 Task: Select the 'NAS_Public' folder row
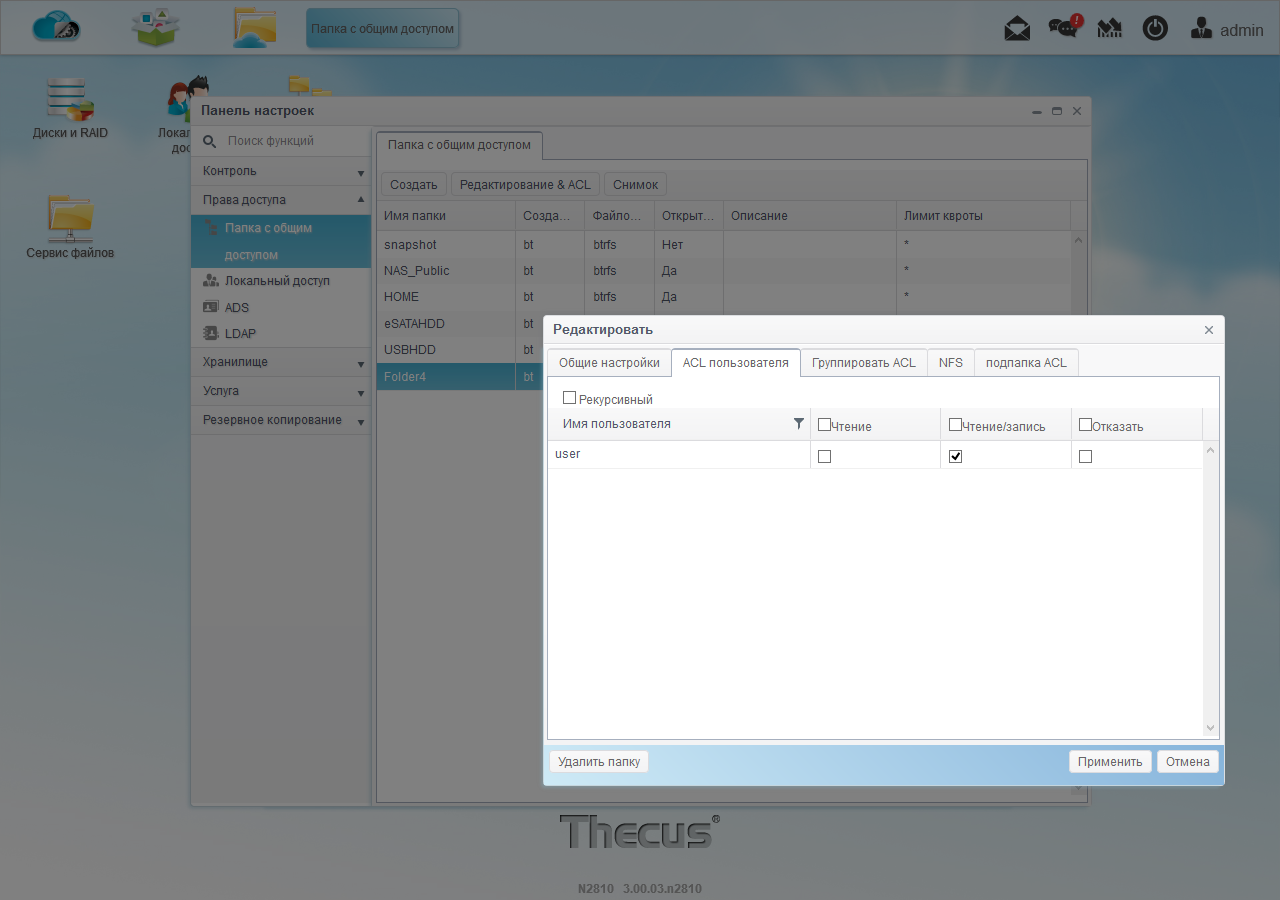725,271
